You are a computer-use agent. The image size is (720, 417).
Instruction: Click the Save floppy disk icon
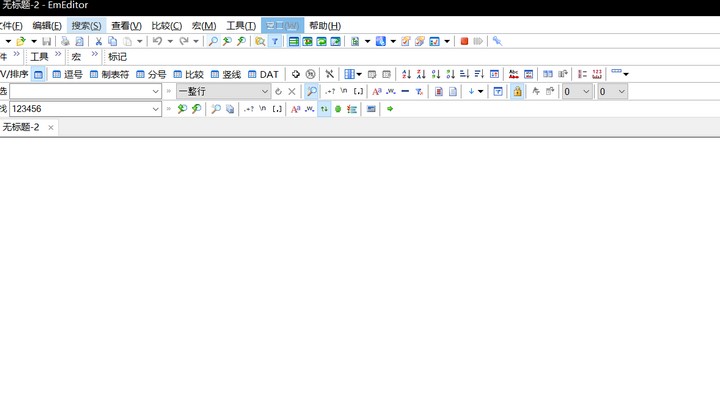[x=46, y=41]
